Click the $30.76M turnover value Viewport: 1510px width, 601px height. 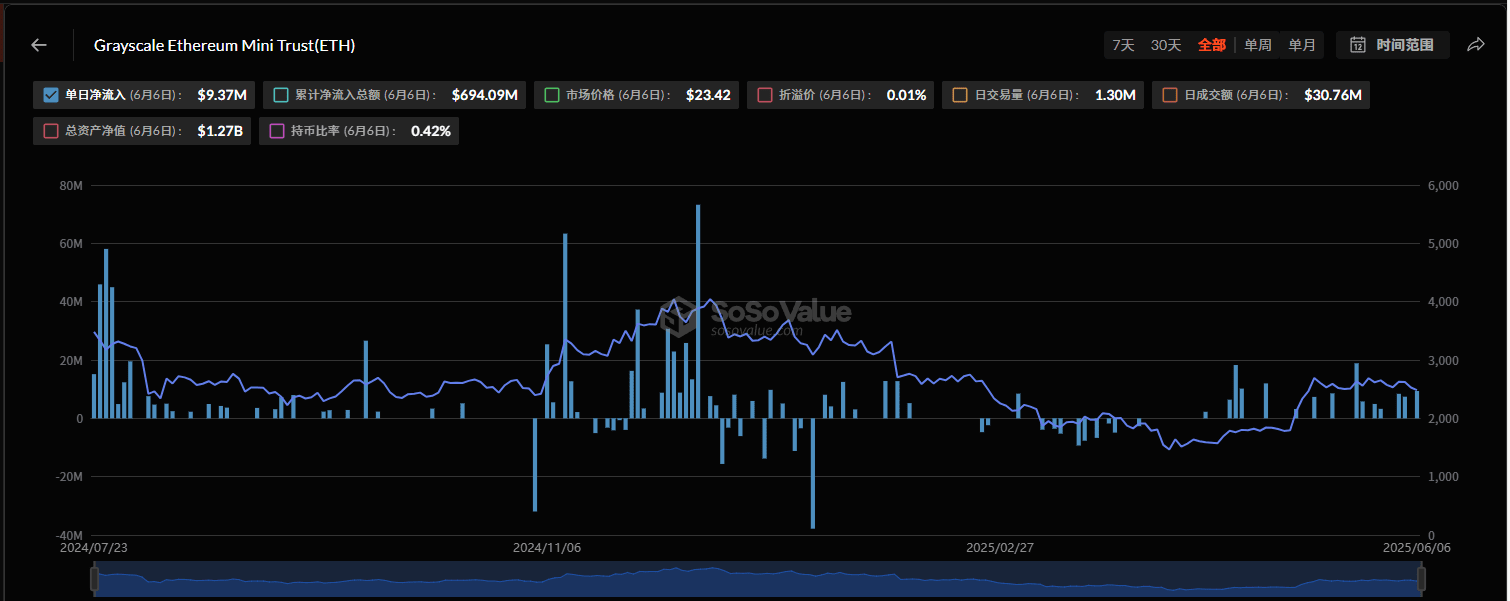tap(1333, 96)
